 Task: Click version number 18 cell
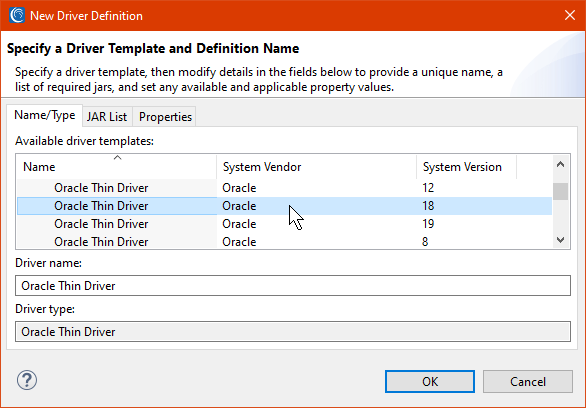click(x=428, y=206)
